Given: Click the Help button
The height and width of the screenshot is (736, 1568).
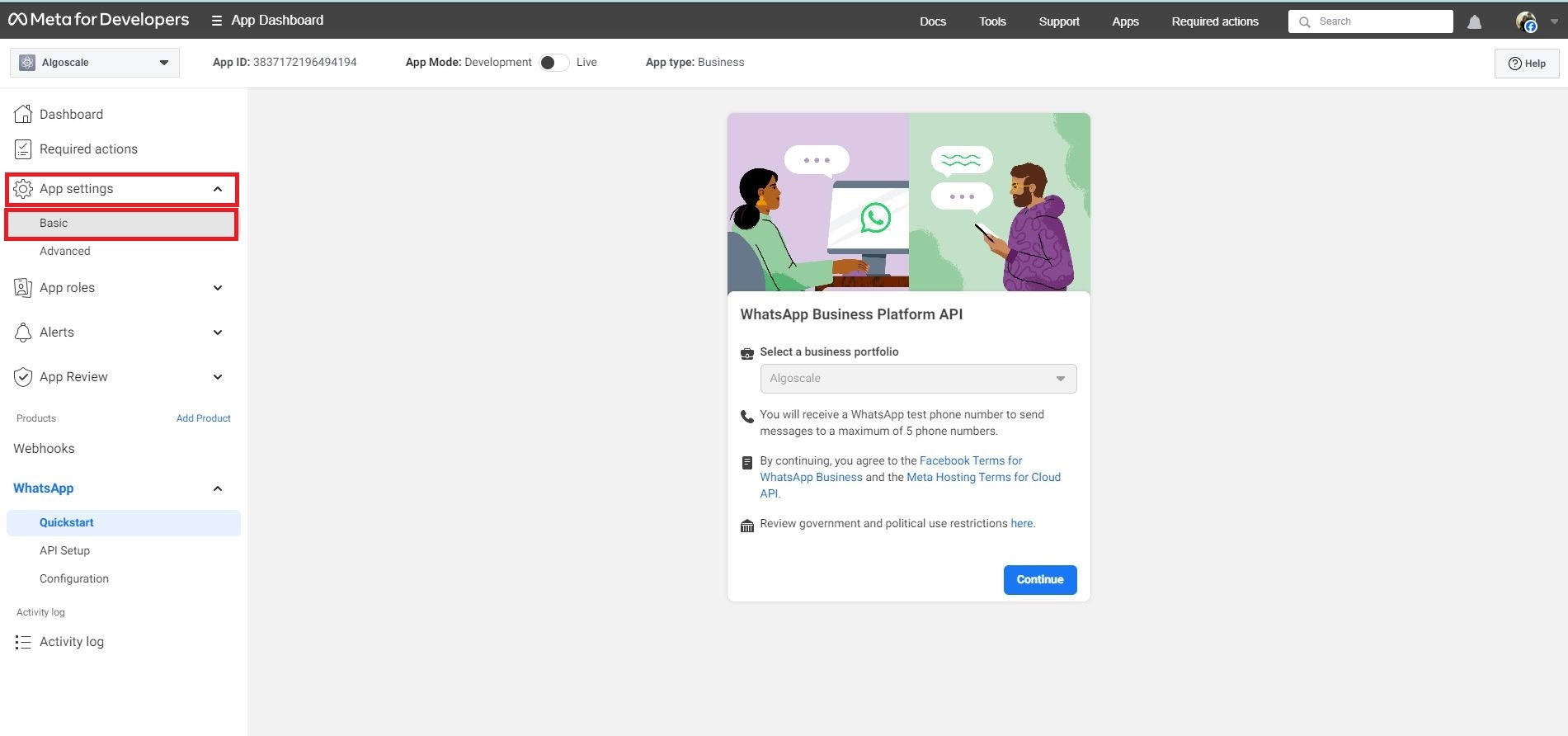Looking at the screenshot, I should coord(1527,64).
